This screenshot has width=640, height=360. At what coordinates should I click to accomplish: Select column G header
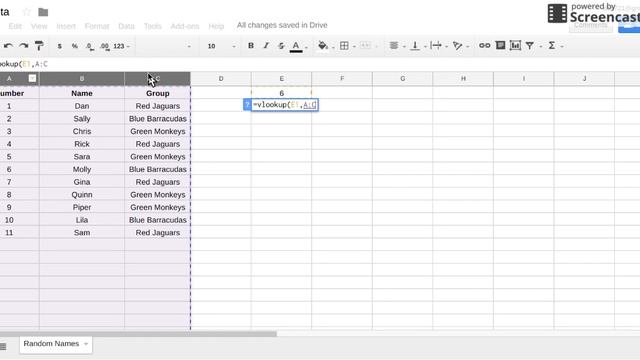click(x=402, y=78)
